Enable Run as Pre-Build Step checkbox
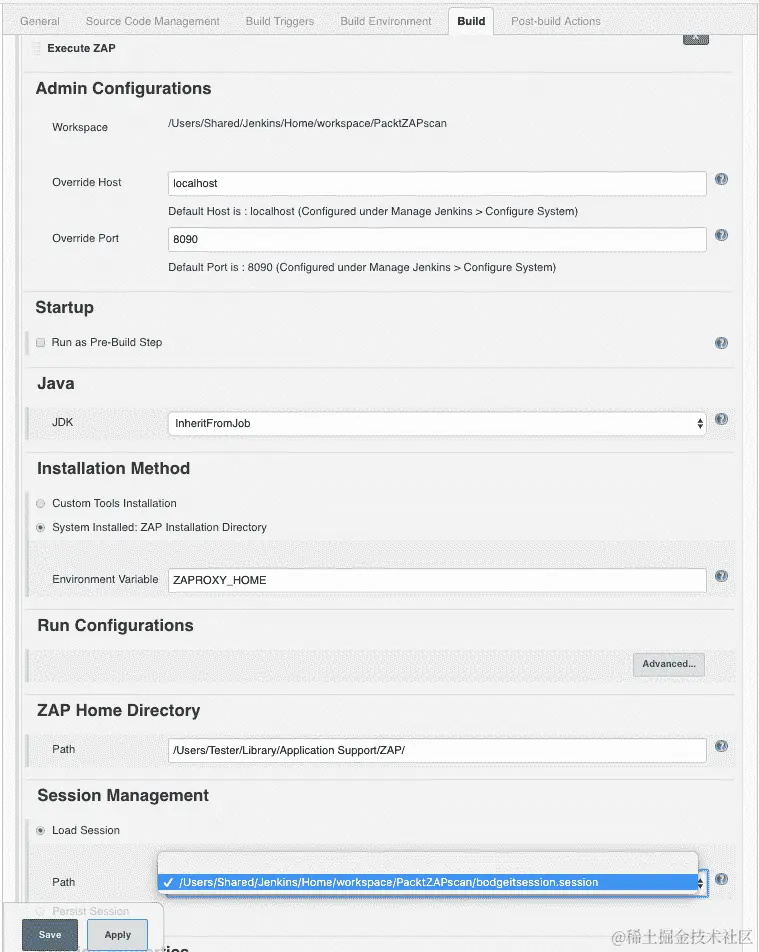Image resolution: width=759 pixels, height=952 pixels. [x=41, y=342]
